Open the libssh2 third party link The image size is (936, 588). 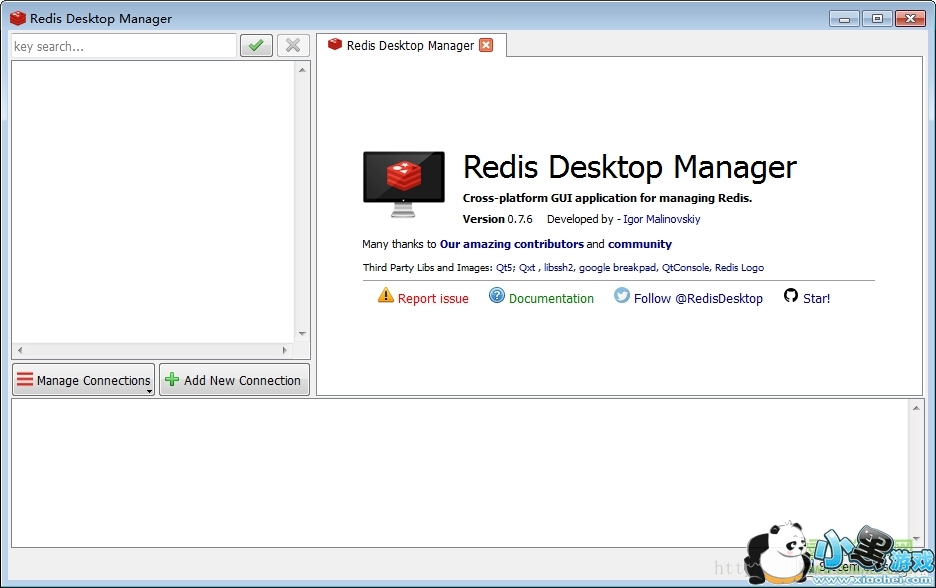pyautogui.click(x=558, y=268)
